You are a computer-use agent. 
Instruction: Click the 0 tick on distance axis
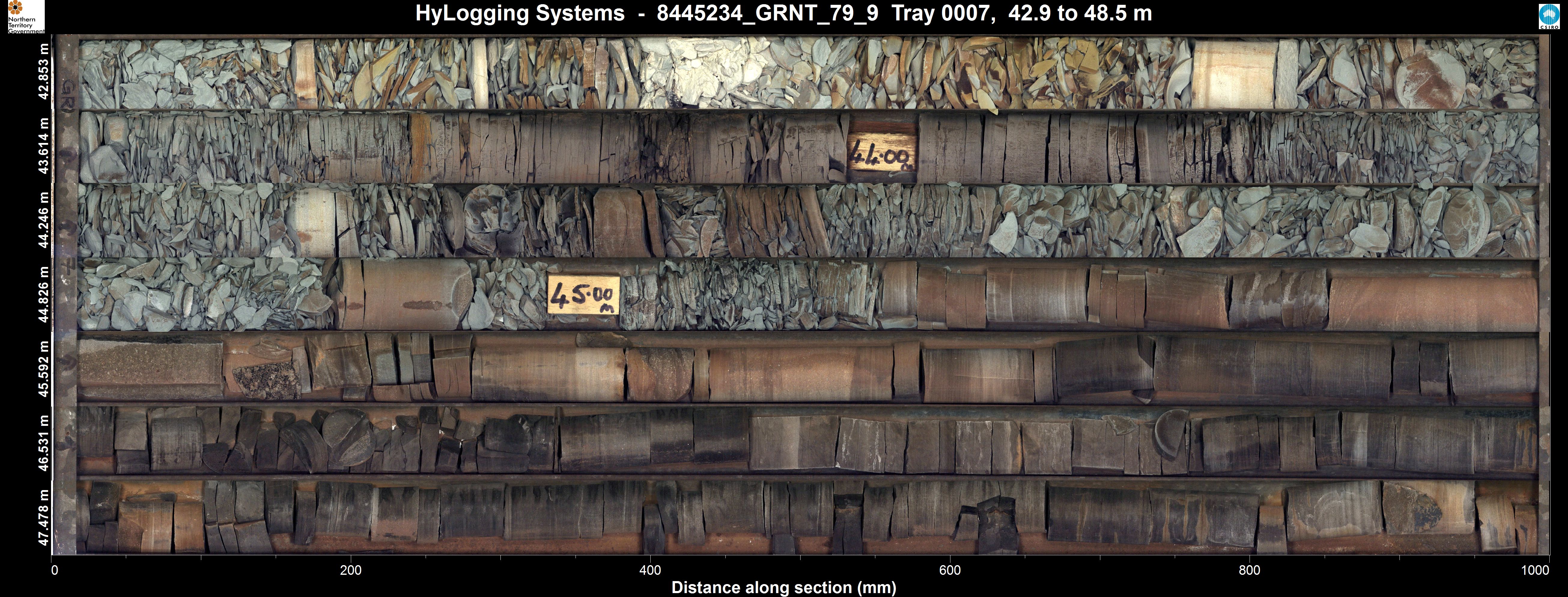click(x=55, y=570)
